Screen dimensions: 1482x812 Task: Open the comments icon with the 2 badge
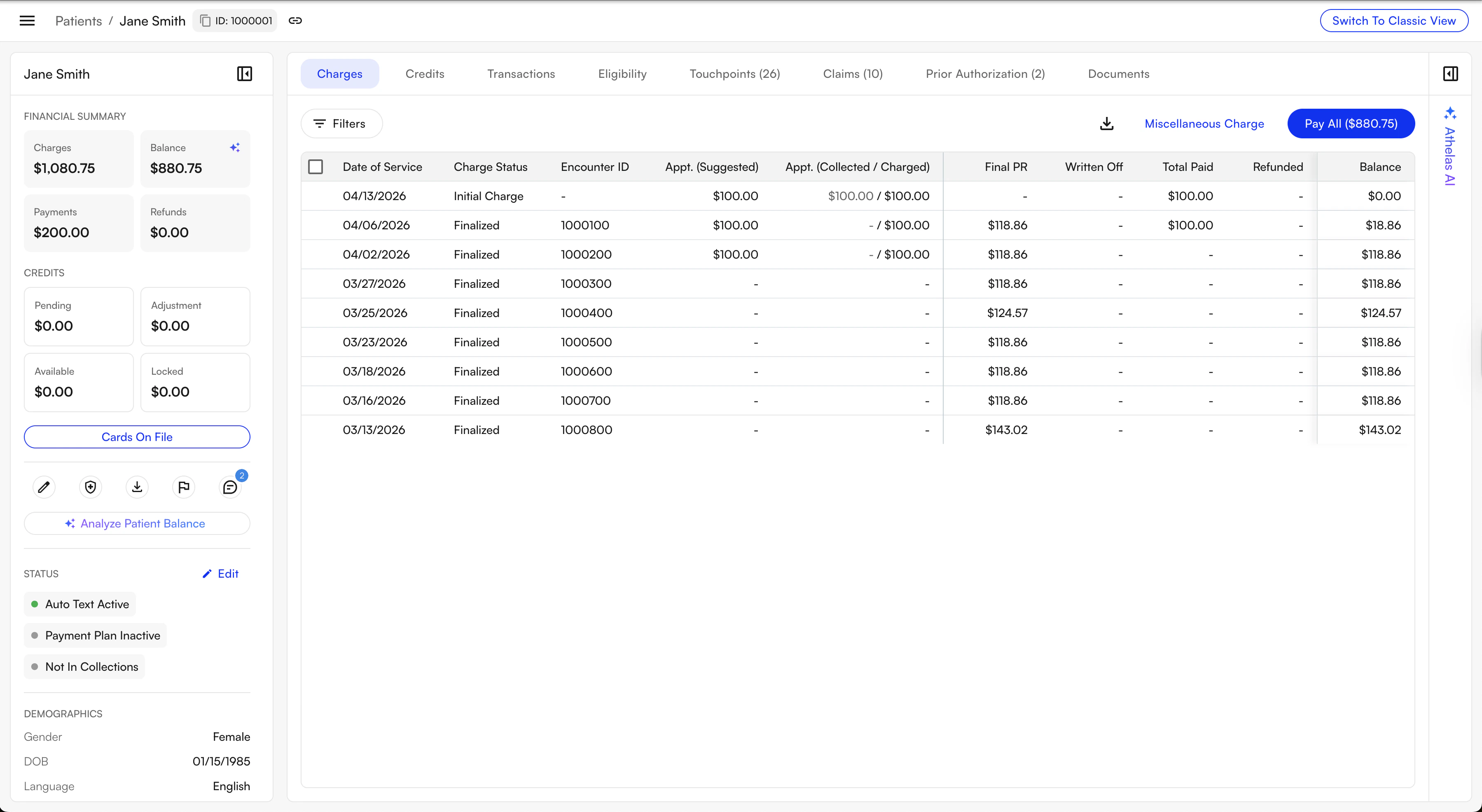click(230, 487)
